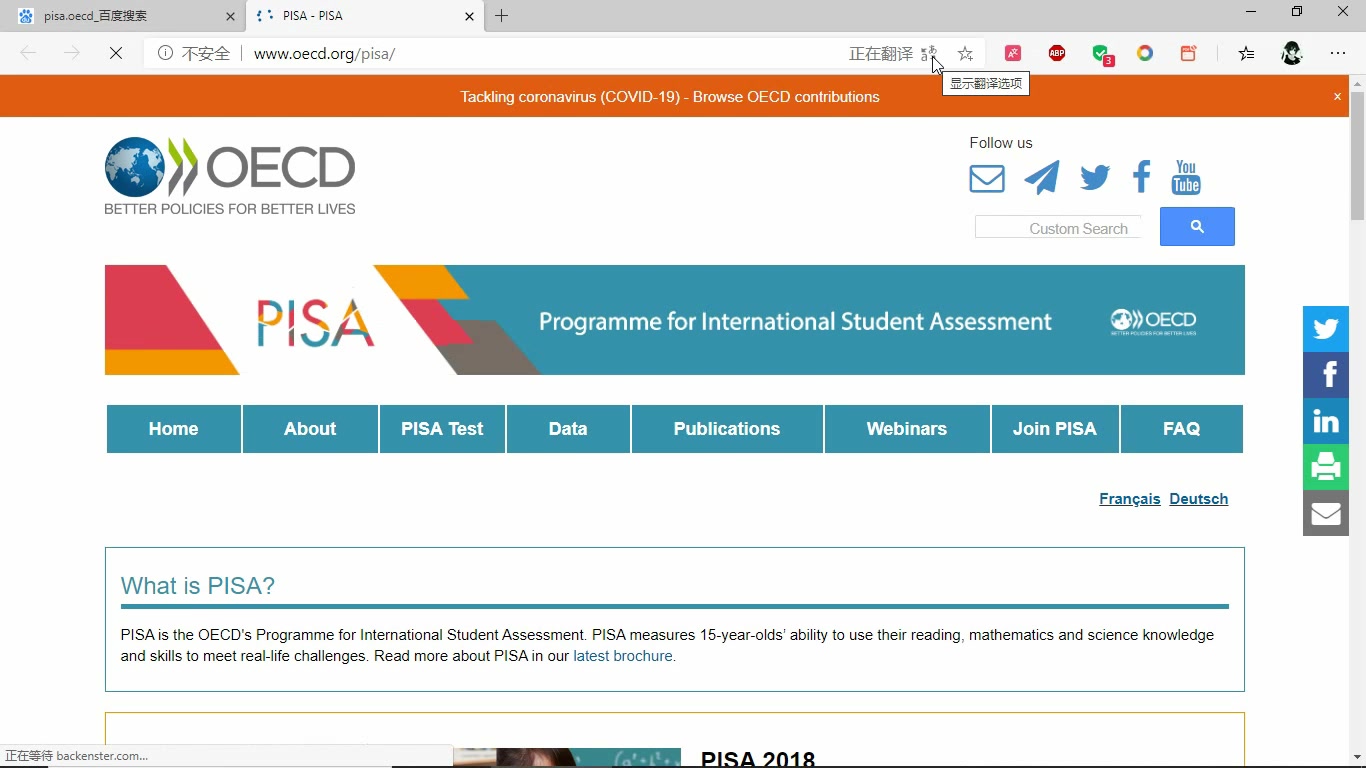1366x768 pixels.
Task: Open the Publications navigation item
Action: (x=727, y=429)
